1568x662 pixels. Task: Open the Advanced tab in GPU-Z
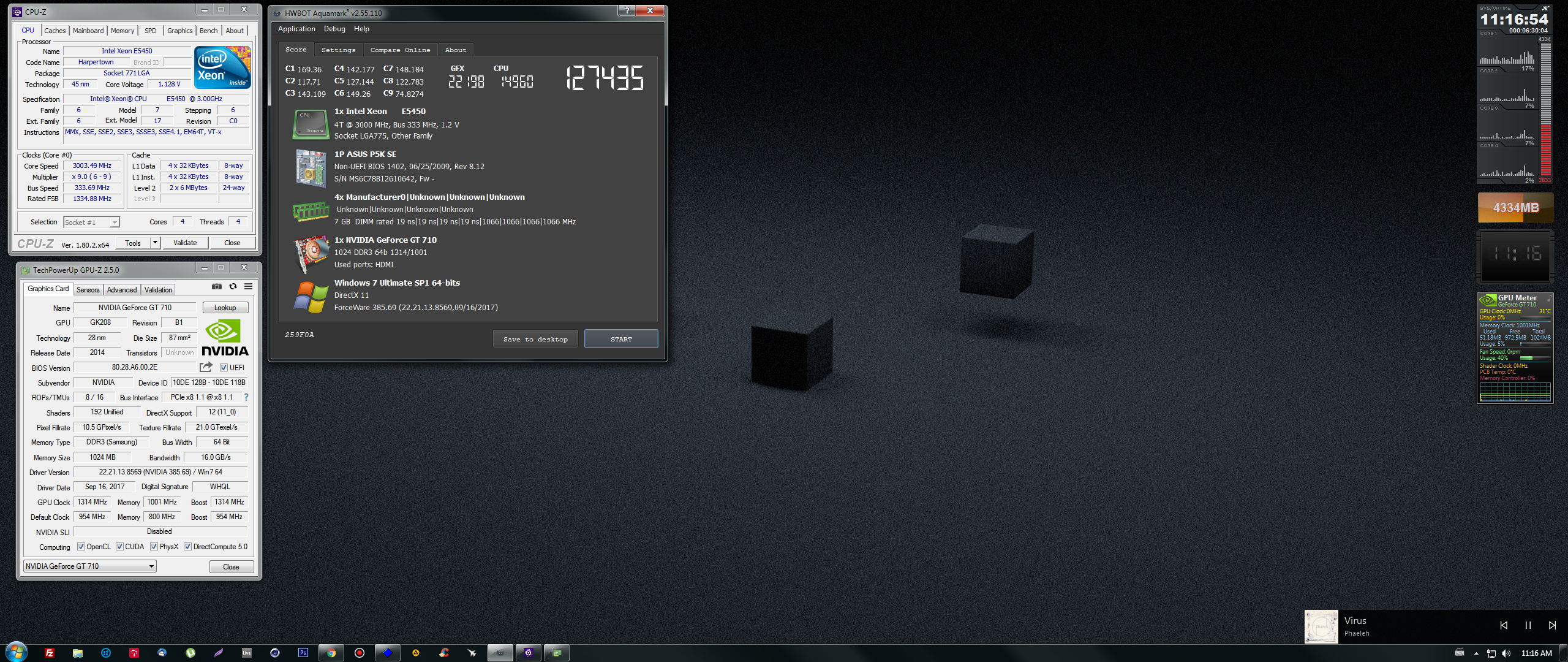pos(122,290)
